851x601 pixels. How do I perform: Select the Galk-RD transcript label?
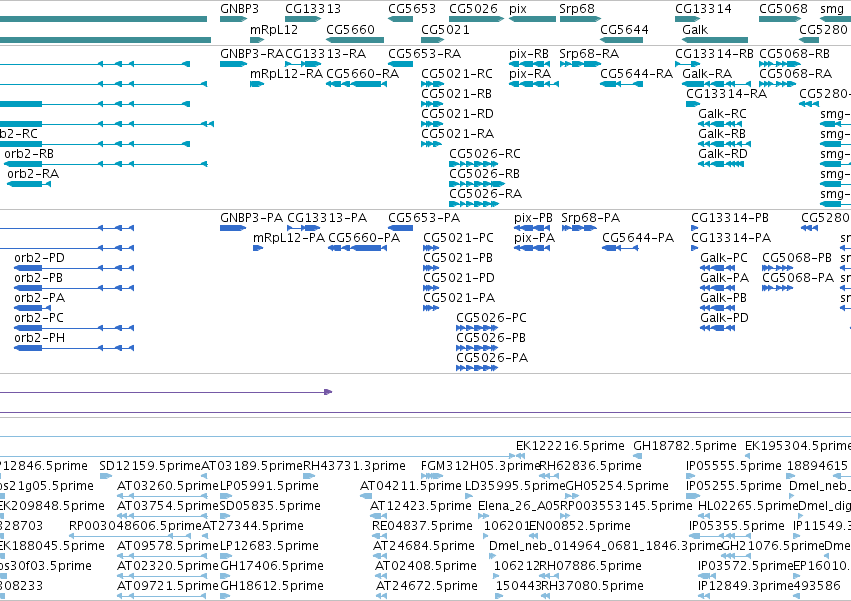tap(723, 154)
